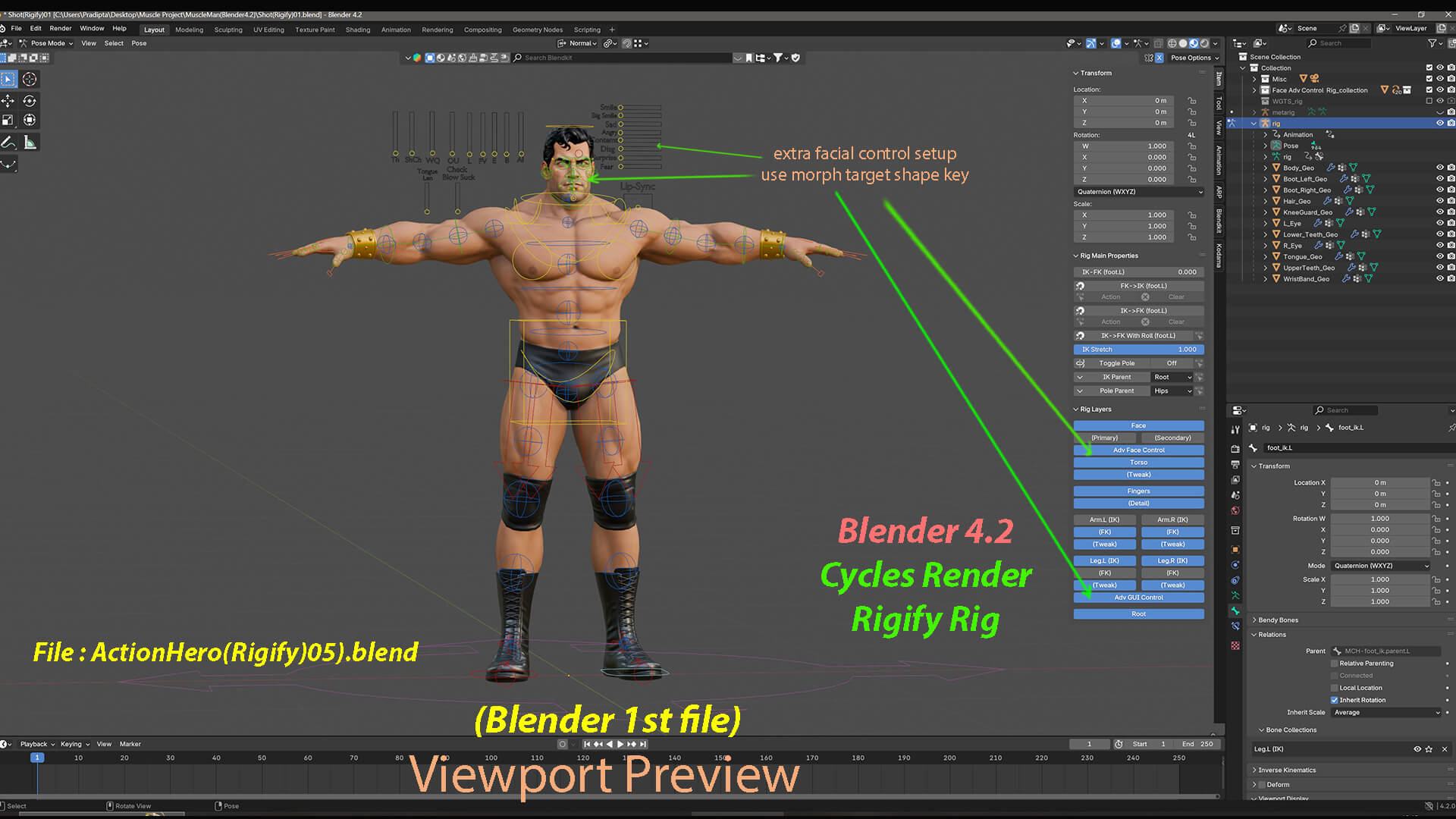Screen dimensions: 1456x819
Task: Adjust the IK Stretch slider
Action: click(1138, 350)
